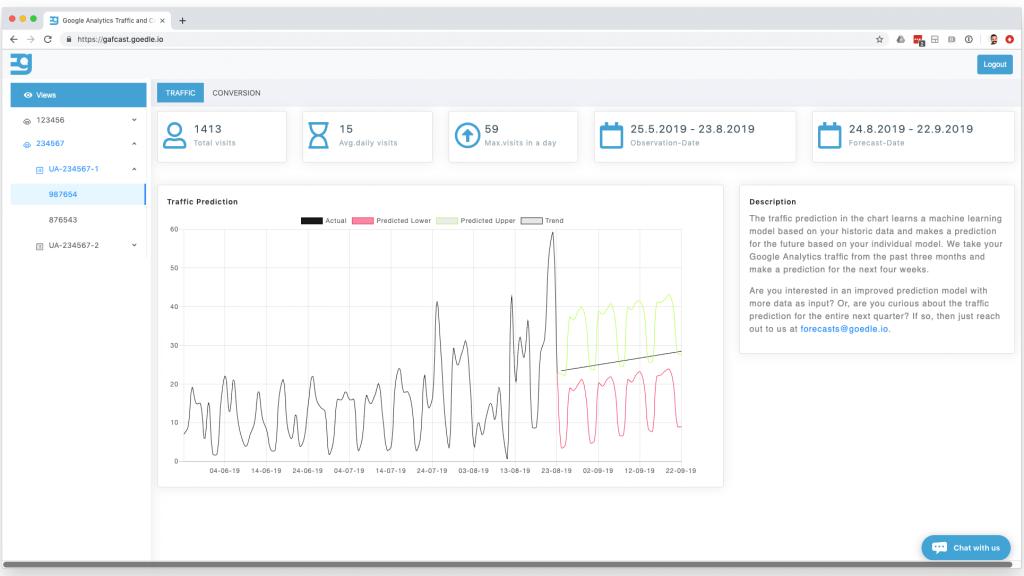Click the up-arrow icon on Max visits card
The image size is (1024, 576).
click(467, 135)
